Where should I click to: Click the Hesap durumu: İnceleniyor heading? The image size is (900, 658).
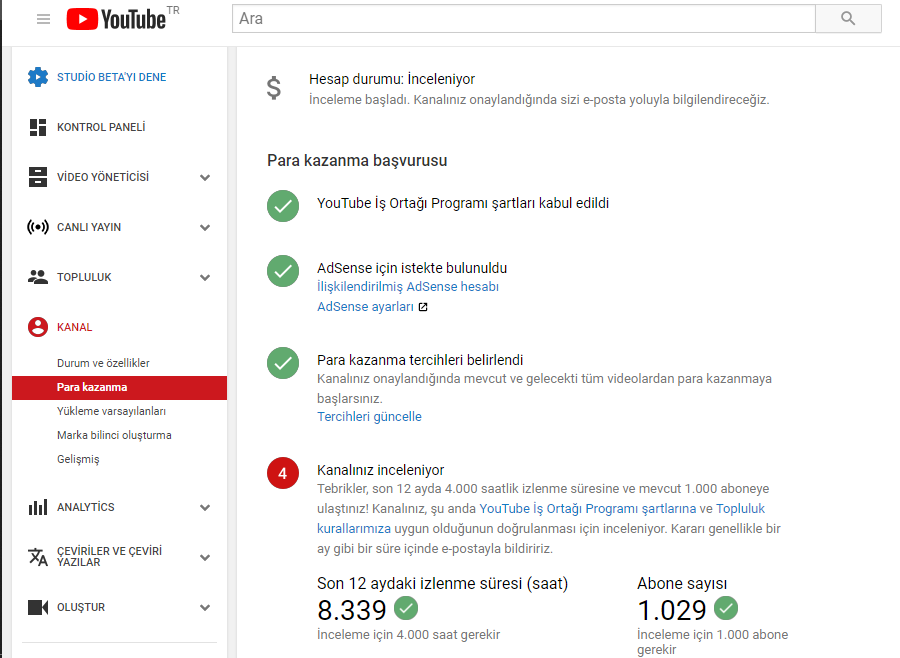coord(392,79)
